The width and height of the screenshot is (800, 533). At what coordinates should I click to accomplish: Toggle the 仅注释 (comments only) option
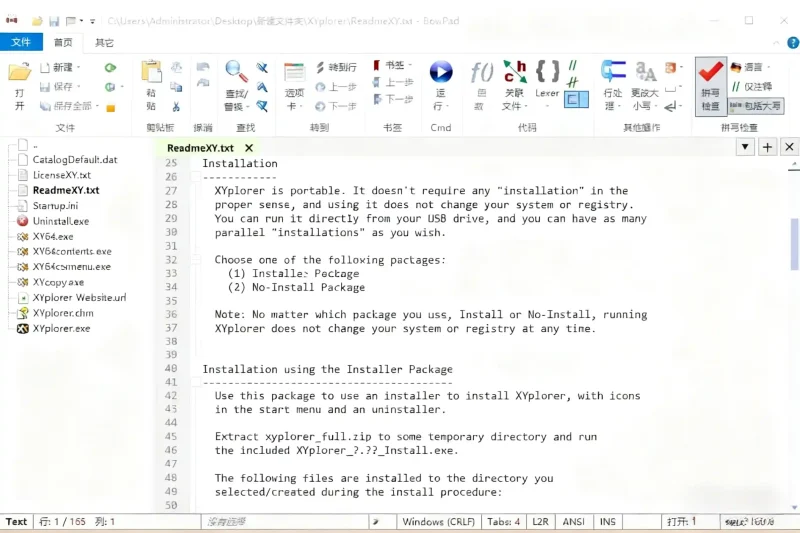pyautogui.click(x=750, y=86)
